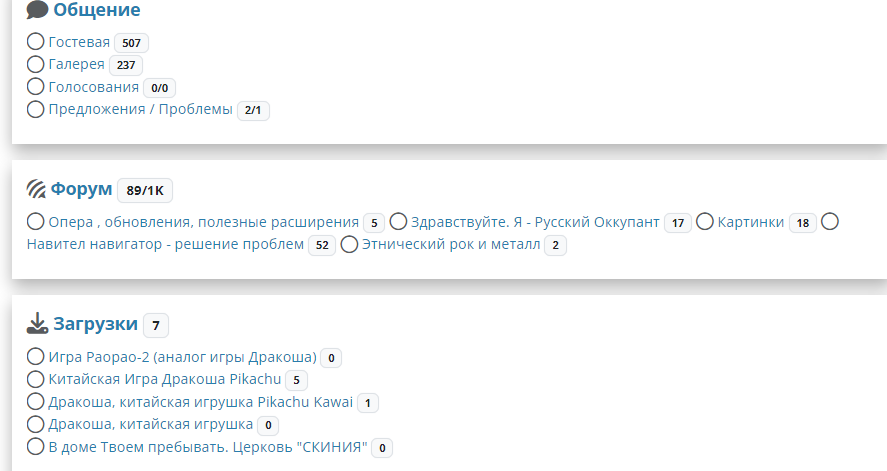Click the circle icon before Гостевая
The height and width of the screenshot is (471, 887).
click(x=36, y=42)
